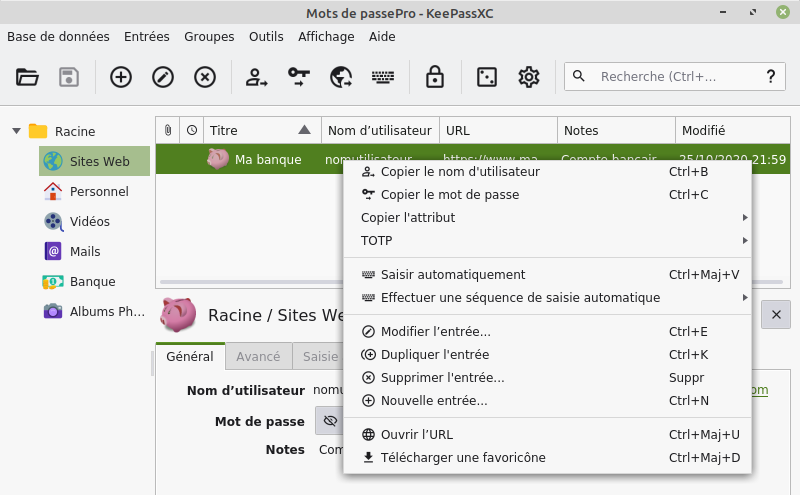
Task: Click in the Recherche search field
Action: 673,77
